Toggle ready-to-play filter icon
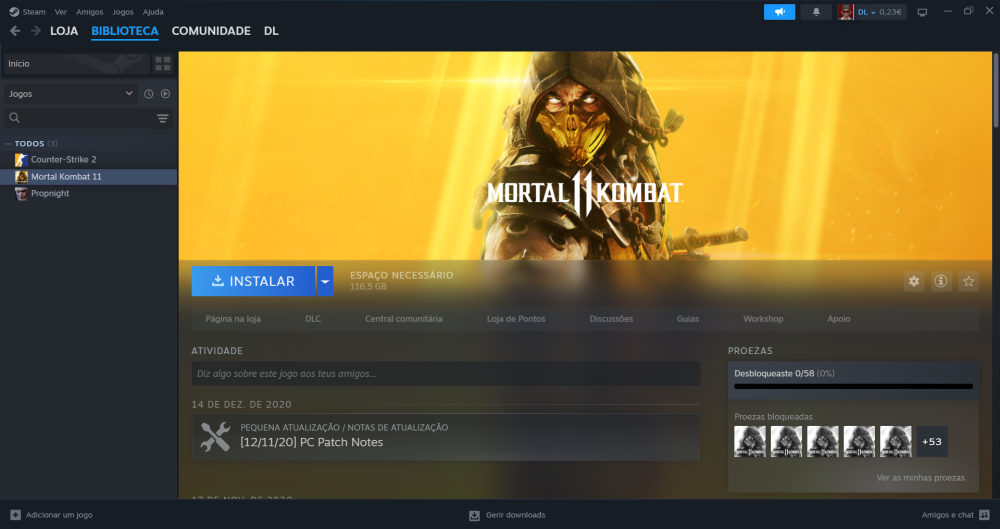1000x529 pixels. pos(165,94)
